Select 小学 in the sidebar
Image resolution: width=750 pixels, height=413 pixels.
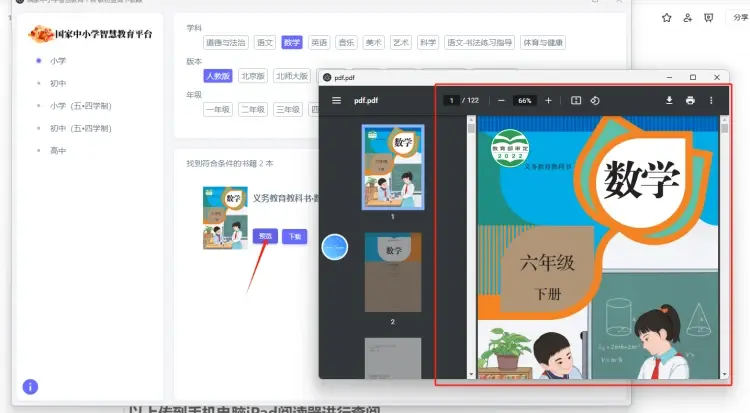point(58,61)
